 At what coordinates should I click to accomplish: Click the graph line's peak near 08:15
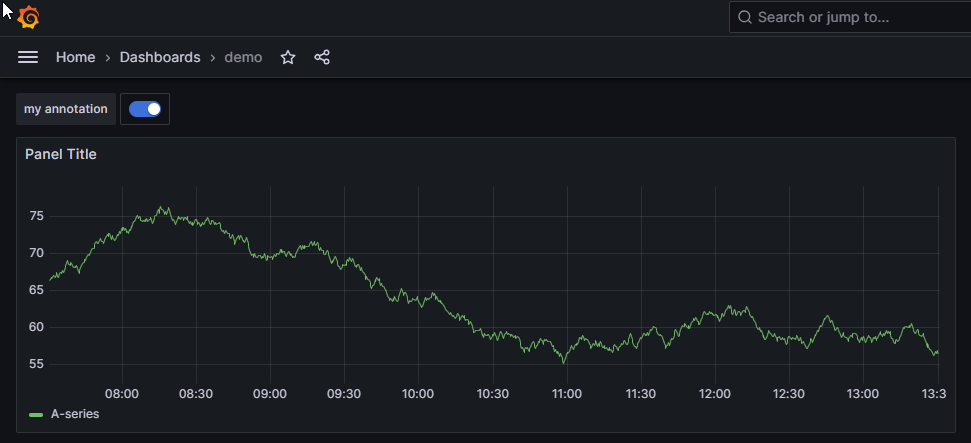coord(162,208)
